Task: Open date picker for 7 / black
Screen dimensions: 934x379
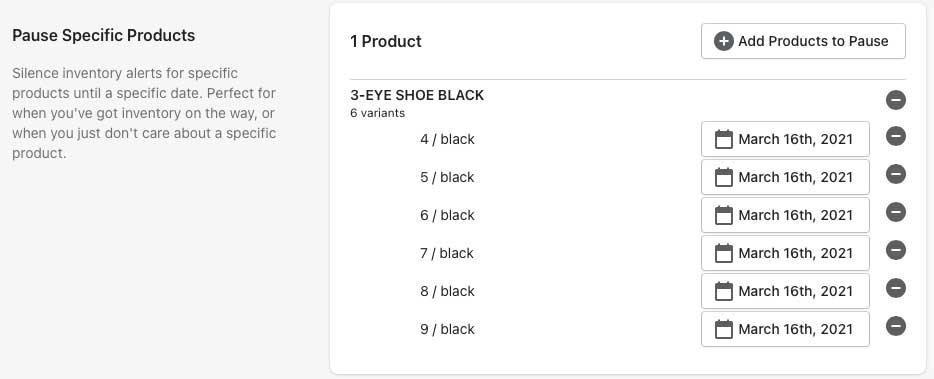Action: tap(785, 253)
